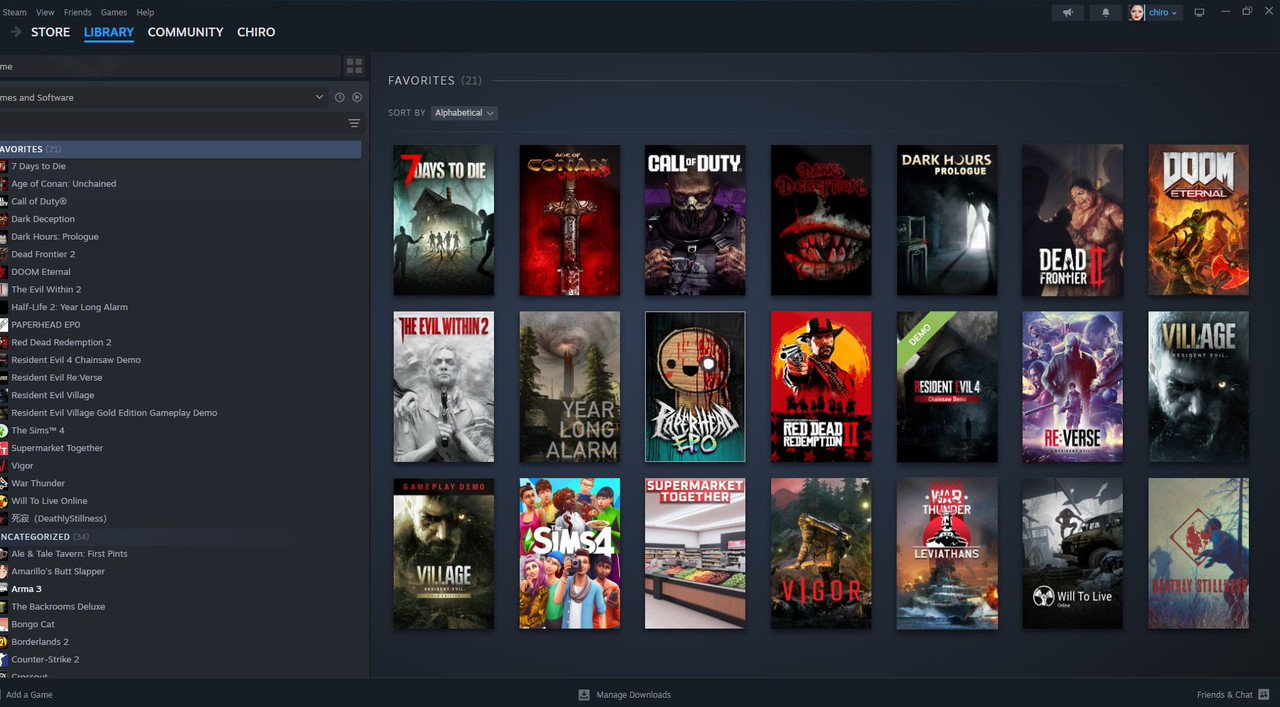Switch to Big Picture mode display icon
The image size is (1280, 707).
point(1199,12)
